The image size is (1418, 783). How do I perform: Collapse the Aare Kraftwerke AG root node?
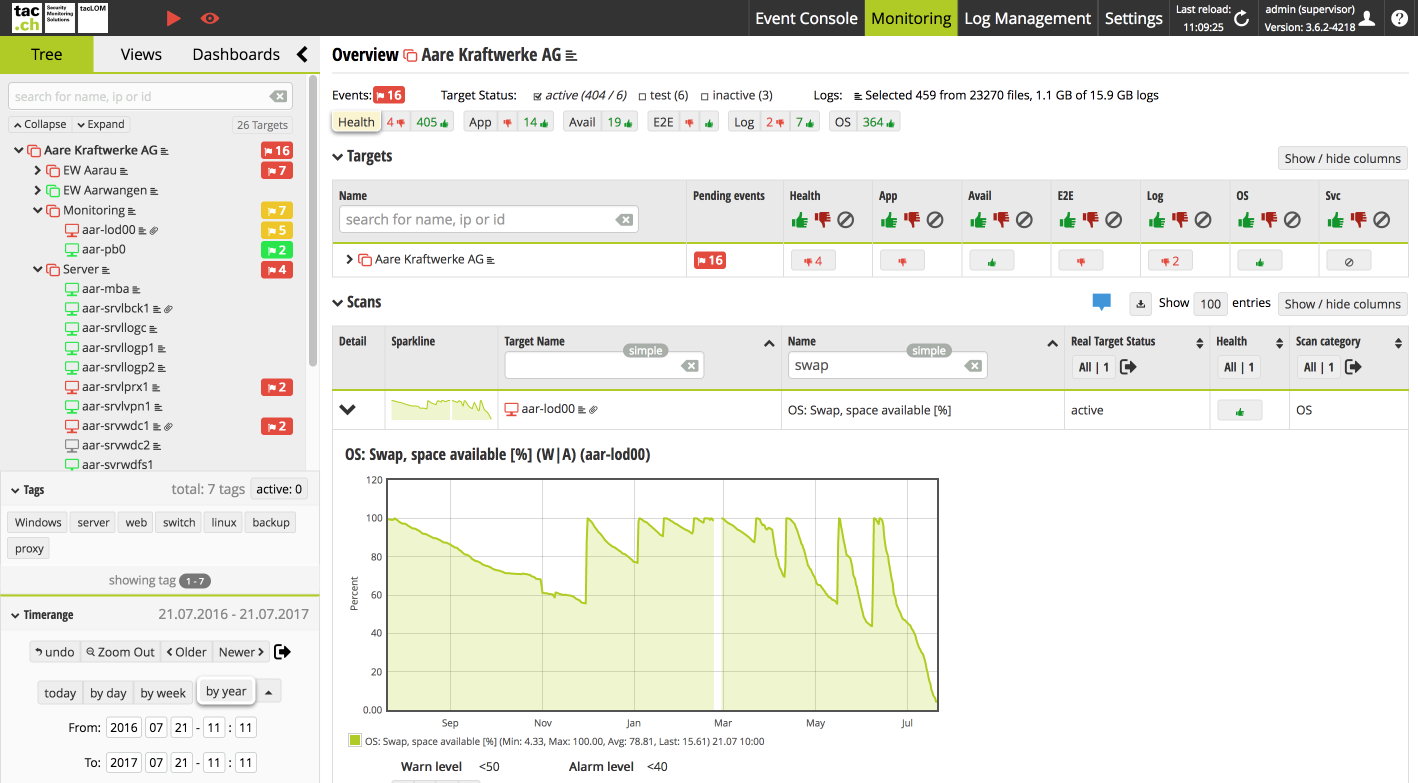tap(19, 151)
